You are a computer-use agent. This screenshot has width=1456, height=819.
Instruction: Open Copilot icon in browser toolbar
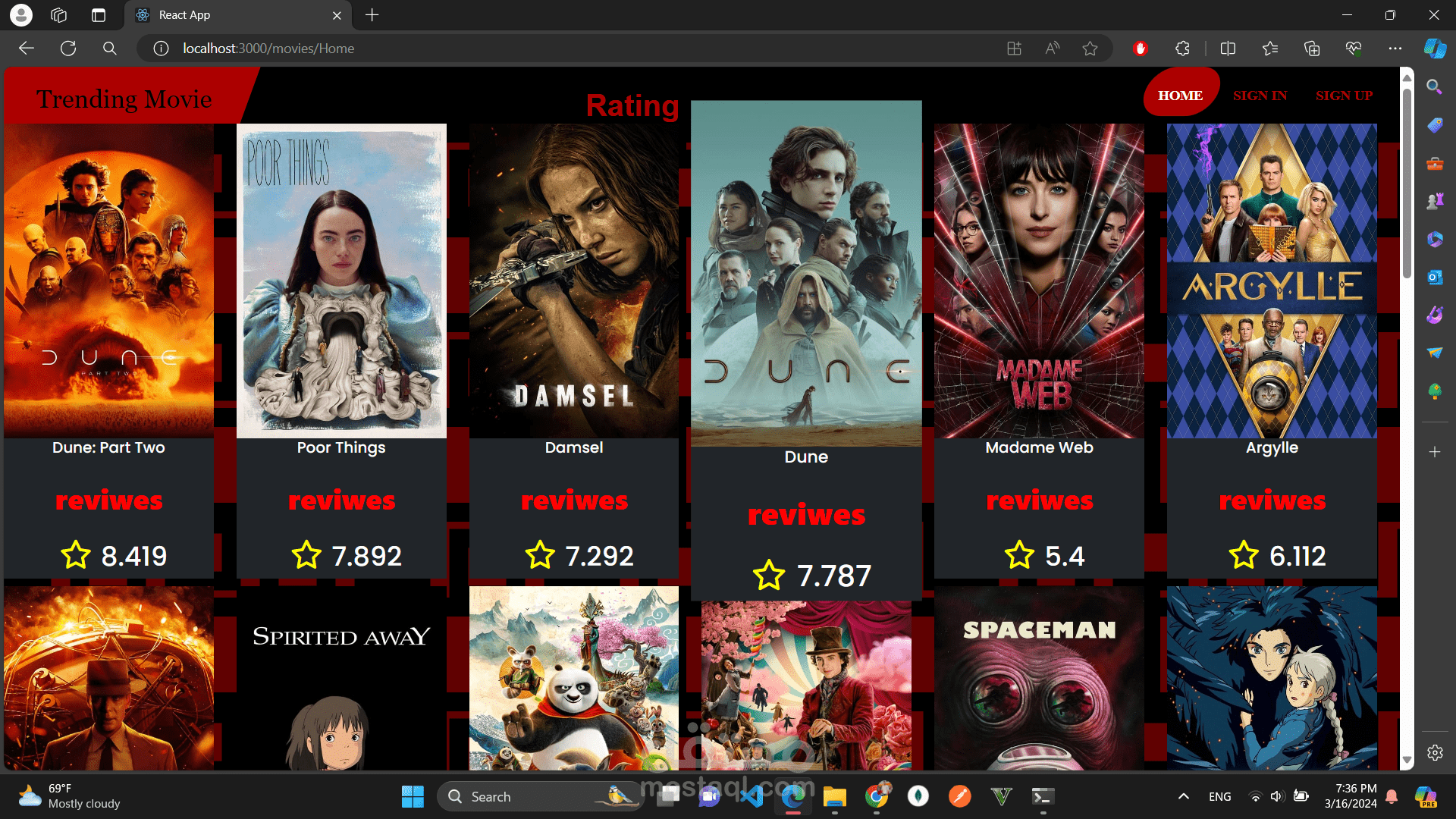1435,49
